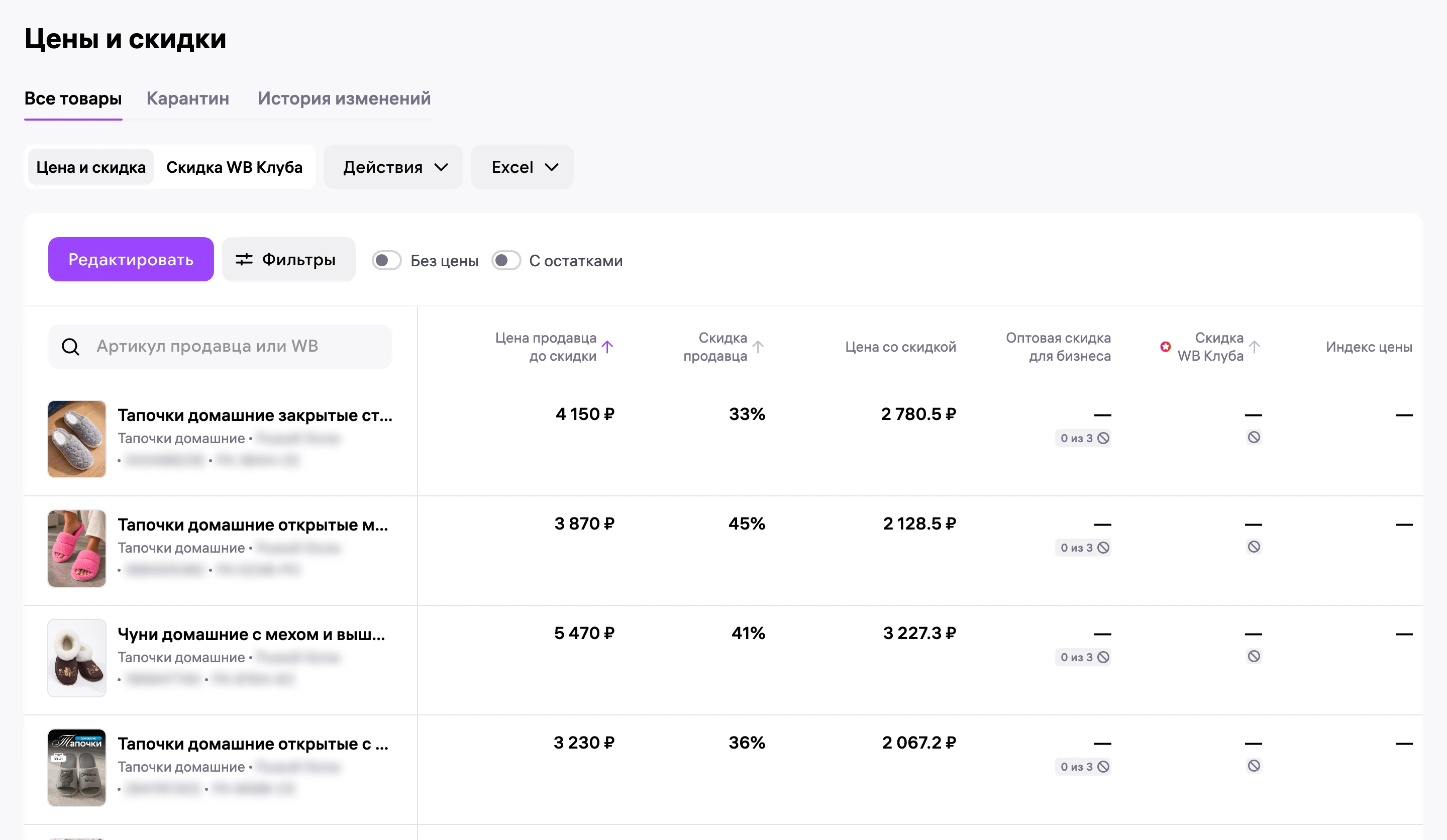
Task: Click the 5 470 ₽ price cell
Action: pos(584,634)
